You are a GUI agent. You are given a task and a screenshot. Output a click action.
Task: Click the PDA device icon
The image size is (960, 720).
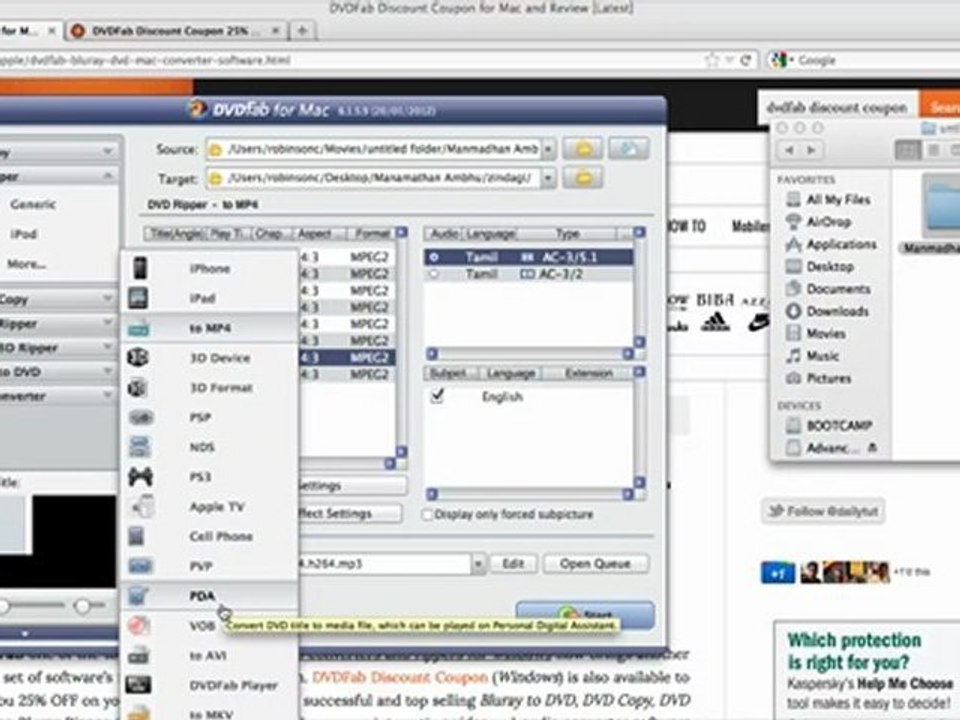[x=139, y=595]
